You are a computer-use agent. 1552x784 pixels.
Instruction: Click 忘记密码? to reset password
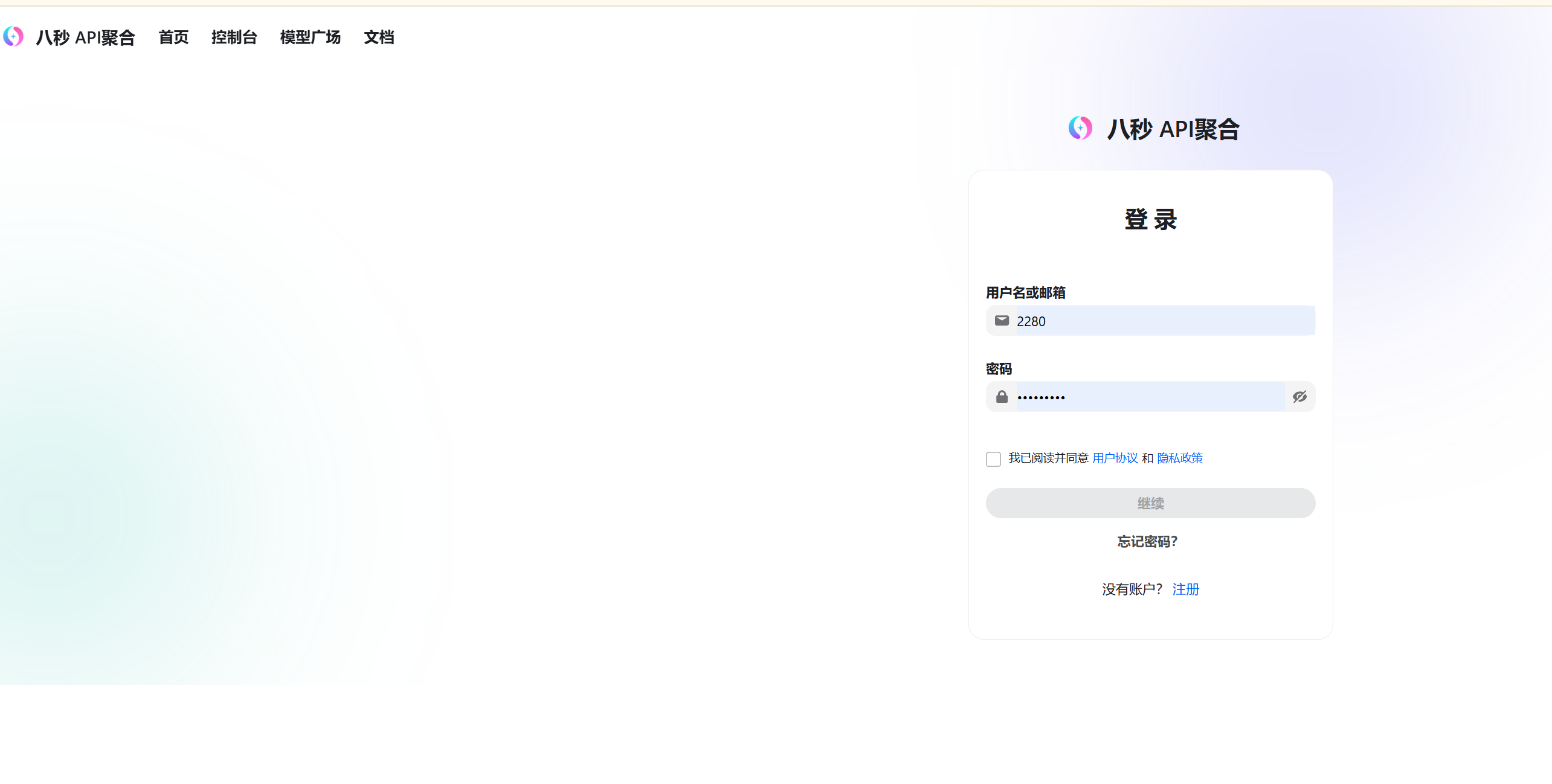1147,542
